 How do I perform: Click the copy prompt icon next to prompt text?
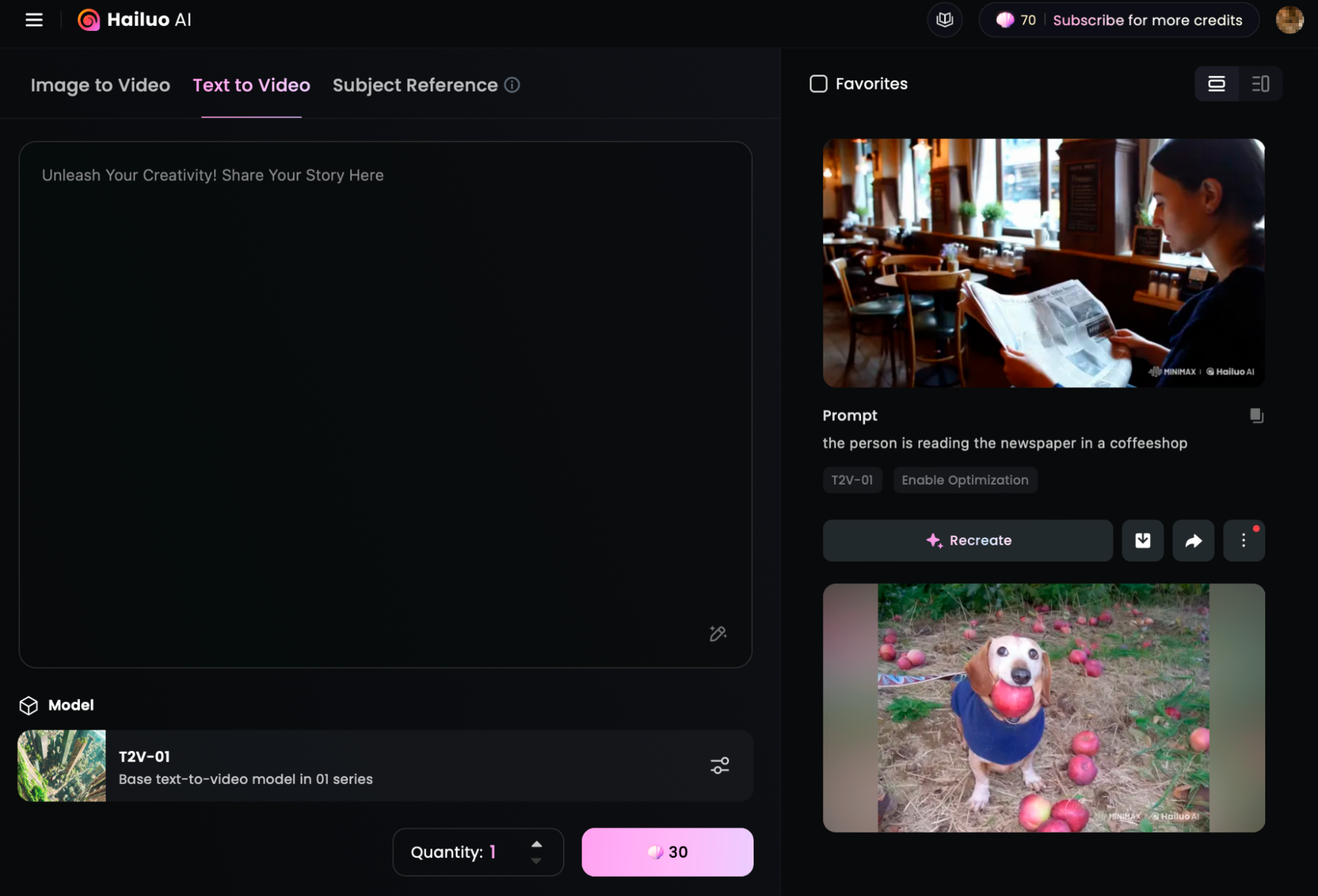pos(1256,415)
